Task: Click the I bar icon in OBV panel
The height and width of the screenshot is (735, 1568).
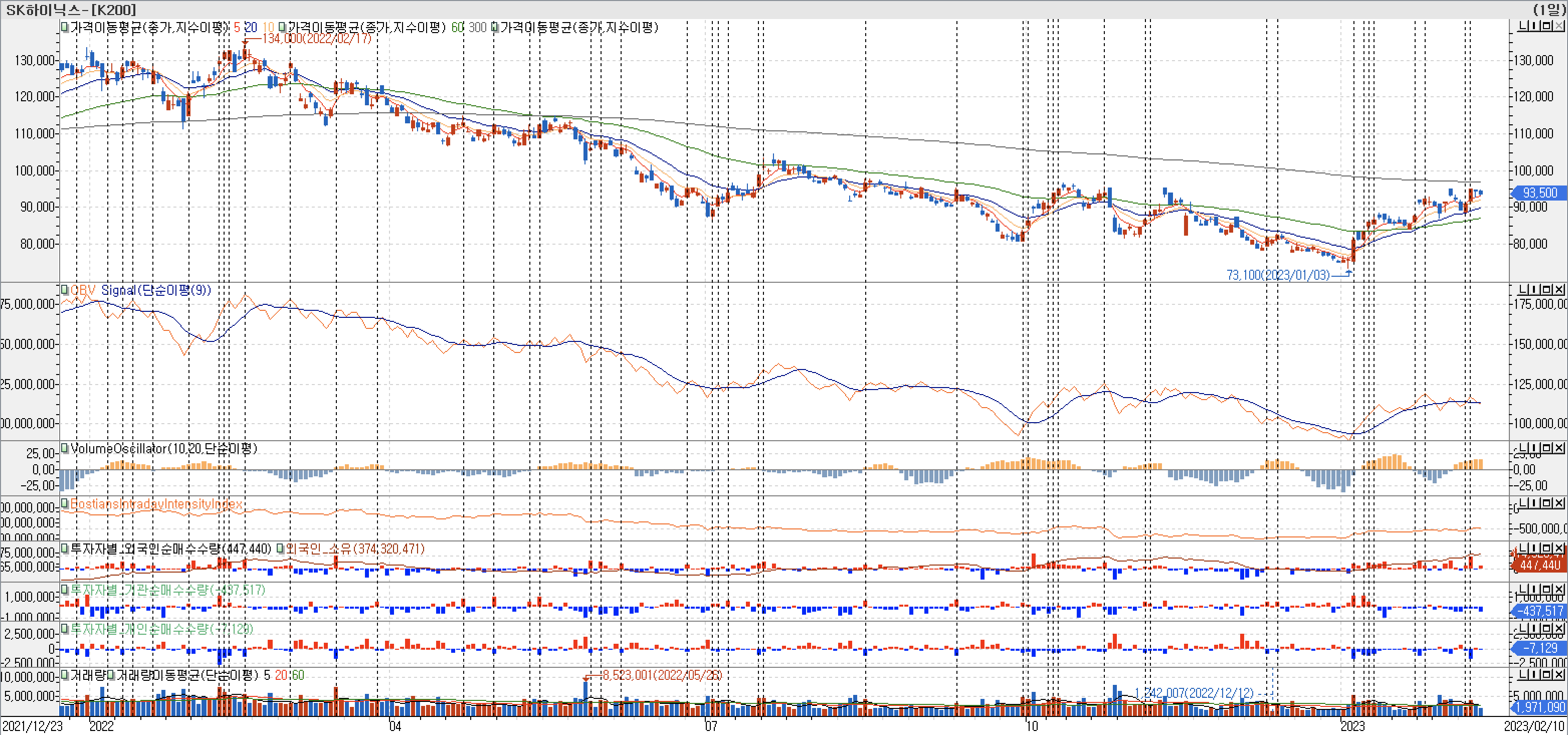Action: click(x=1534, y=289)
